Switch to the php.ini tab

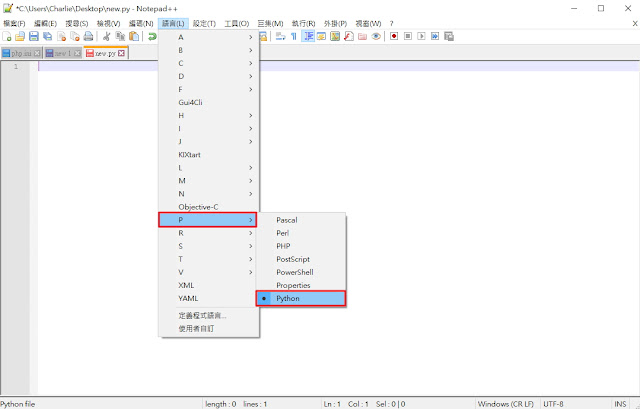click(x=21, y=53)
